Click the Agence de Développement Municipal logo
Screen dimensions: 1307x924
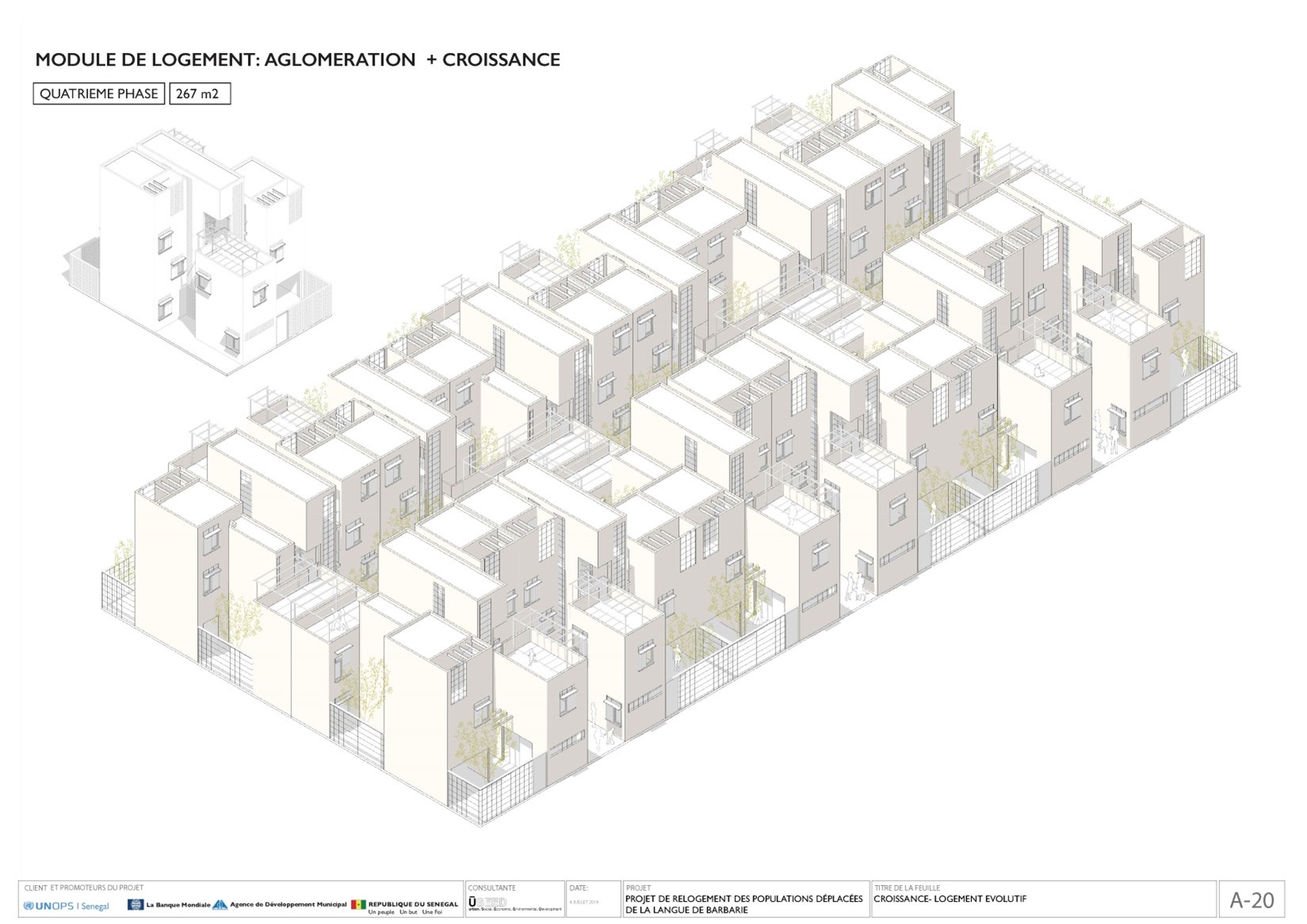(x=280, y=904)
